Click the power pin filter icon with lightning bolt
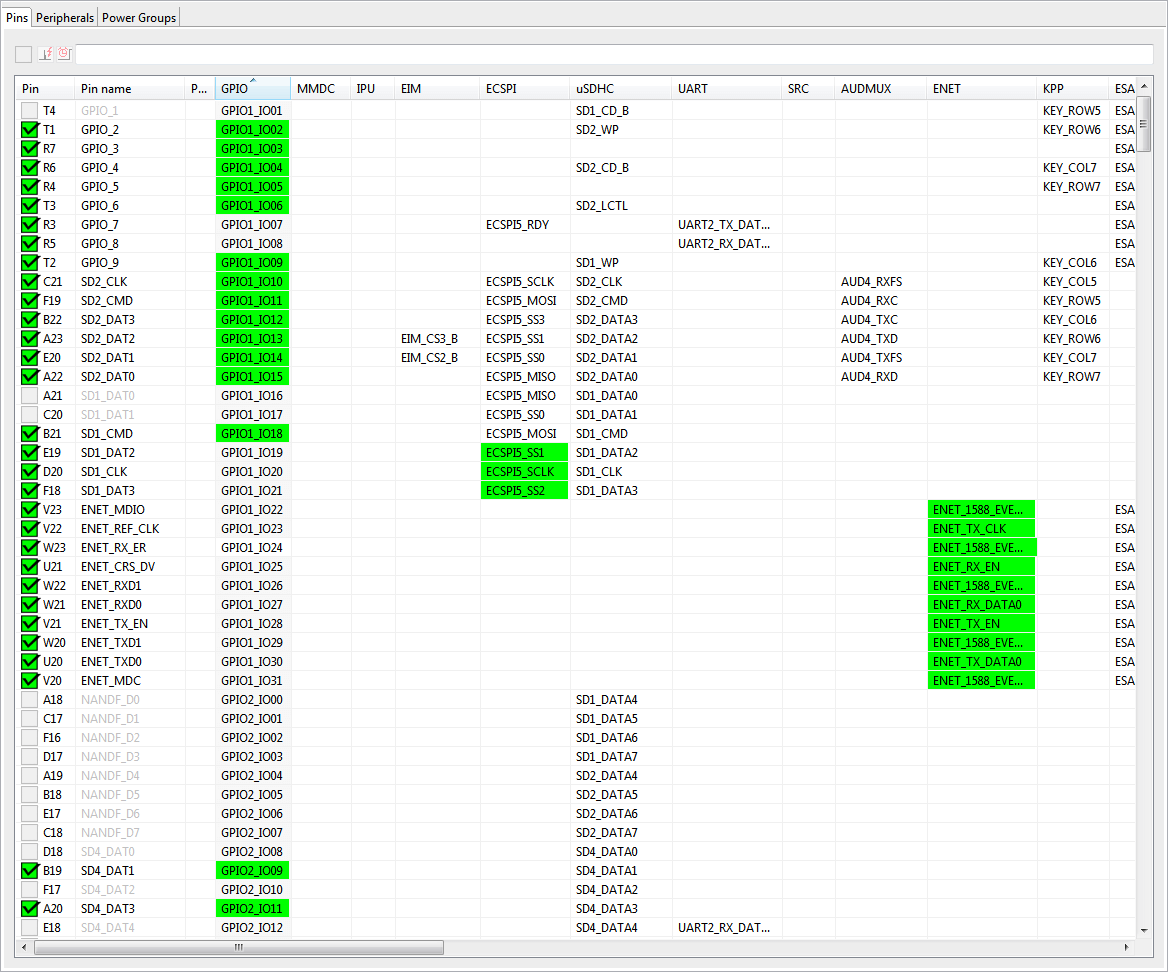Image resolution: width=1168 pixels, height=972 pixels. pyautogui.click(x=45, y=54)
